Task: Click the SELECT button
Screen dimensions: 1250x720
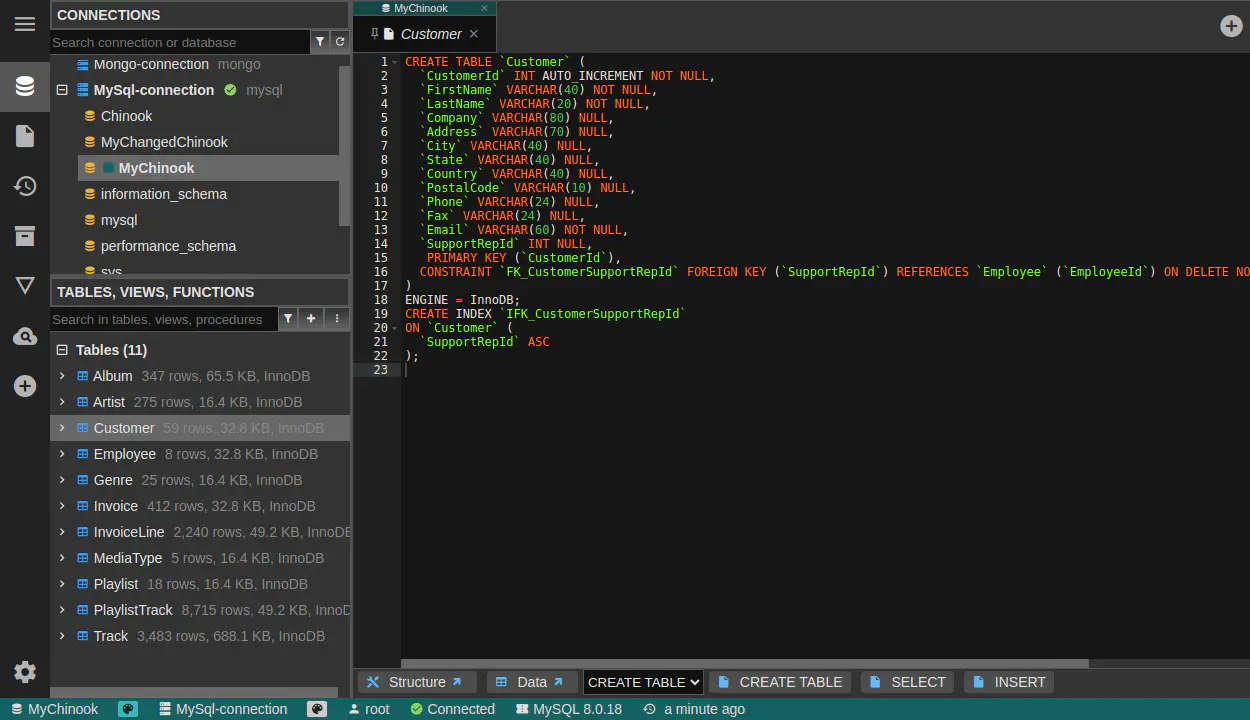Action: point(906,682)
